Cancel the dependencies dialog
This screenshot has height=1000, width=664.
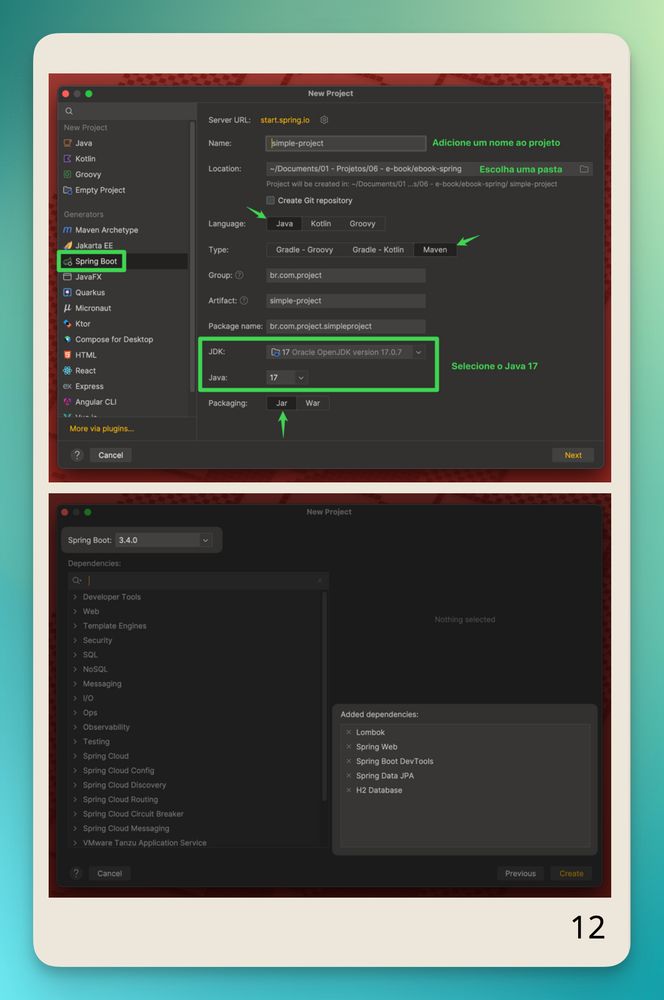pyautogui.click(x=109, y=874)
